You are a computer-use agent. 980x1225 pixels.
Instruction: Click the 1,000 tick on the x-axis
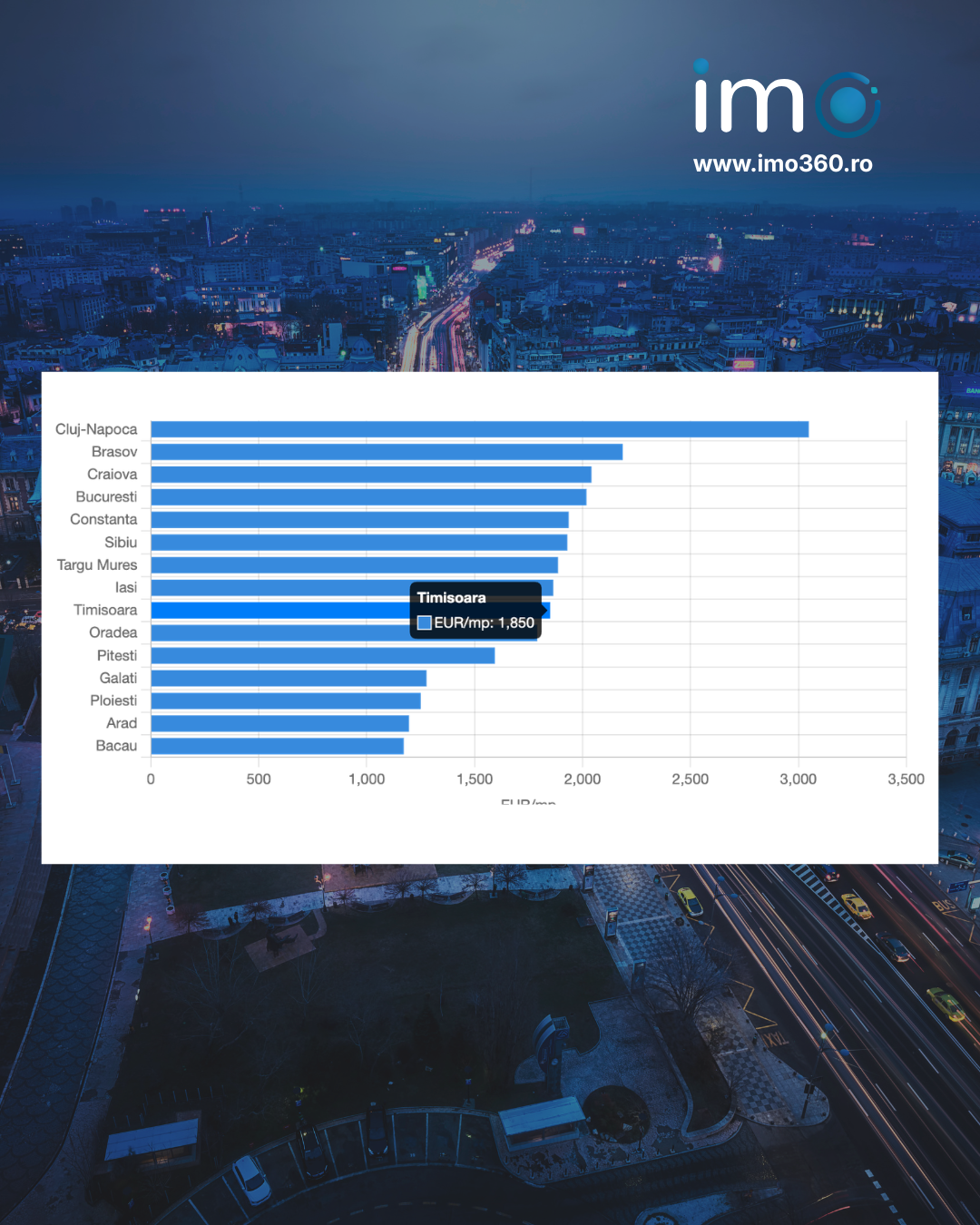point(367,779)
